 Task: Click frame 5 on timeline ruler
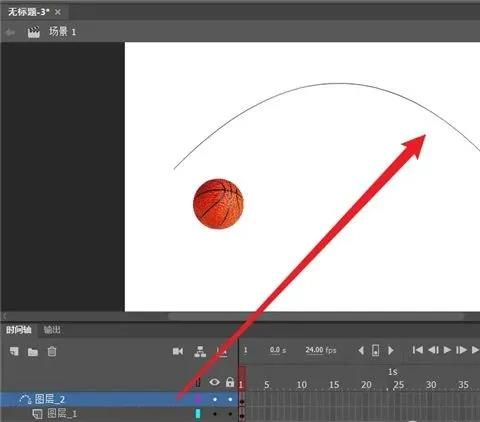click(267, 385)
